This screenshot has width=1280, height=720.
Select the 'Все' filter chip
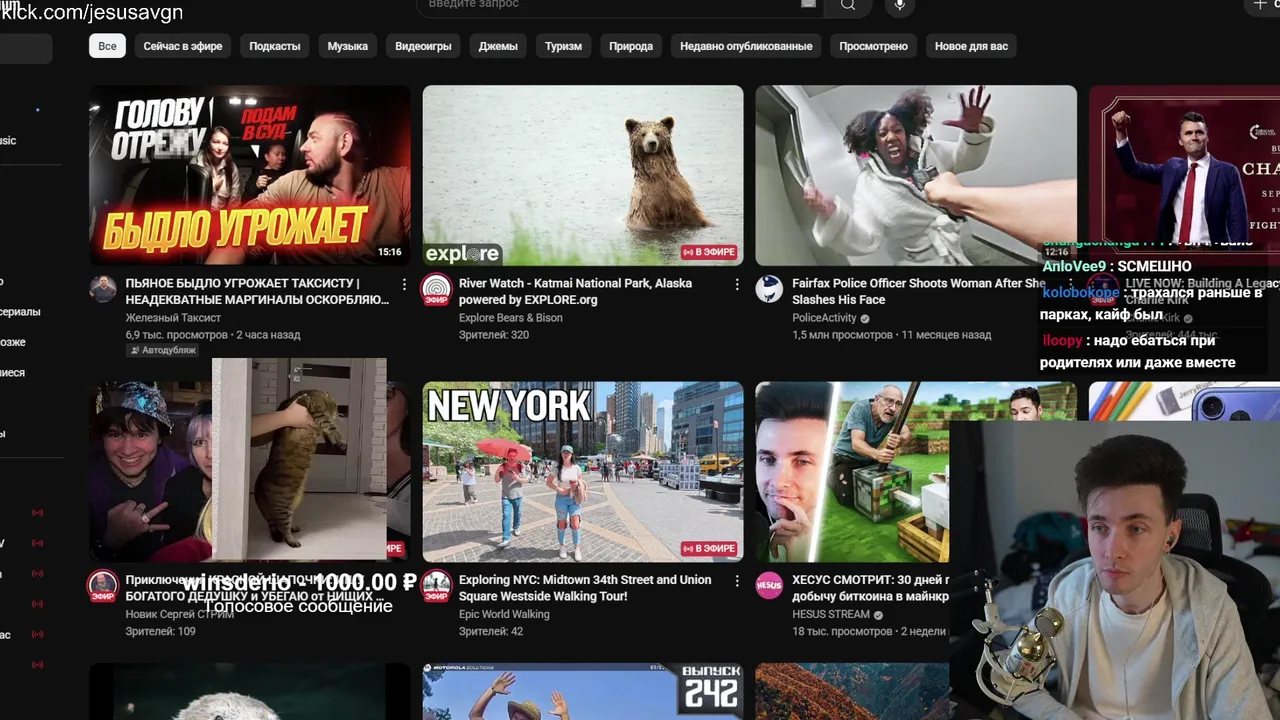[x=107, y=46]
